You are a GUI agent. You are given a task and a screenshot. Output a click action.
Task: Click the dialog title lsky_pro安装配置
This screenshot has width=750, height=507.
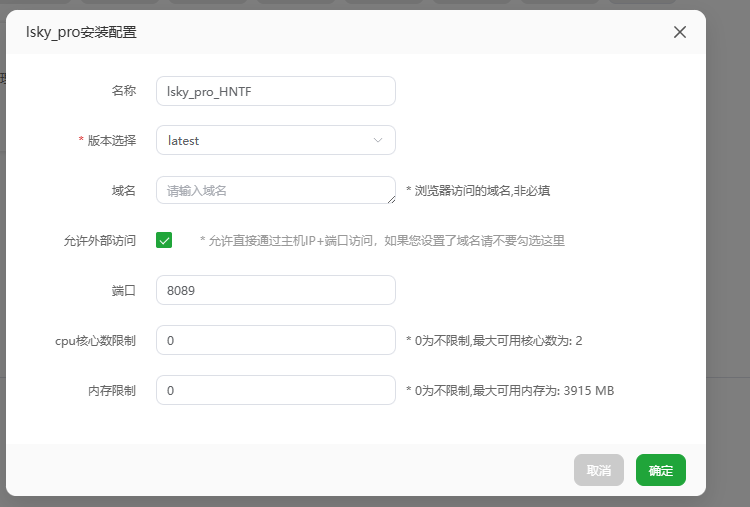81,33
